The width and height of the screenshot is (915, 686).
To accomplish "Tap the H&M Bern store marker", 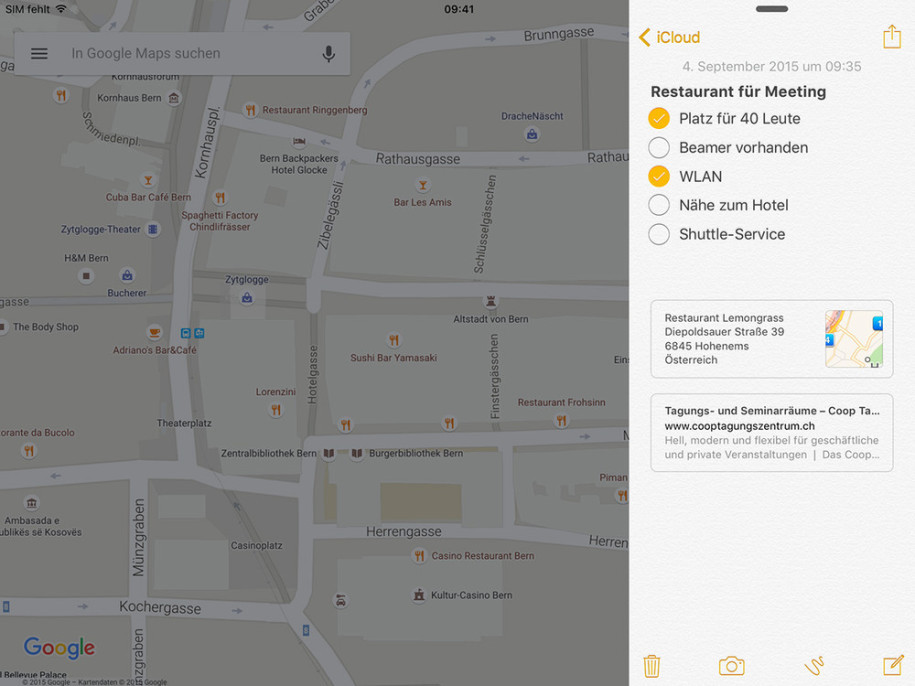I will pos(86,276).
